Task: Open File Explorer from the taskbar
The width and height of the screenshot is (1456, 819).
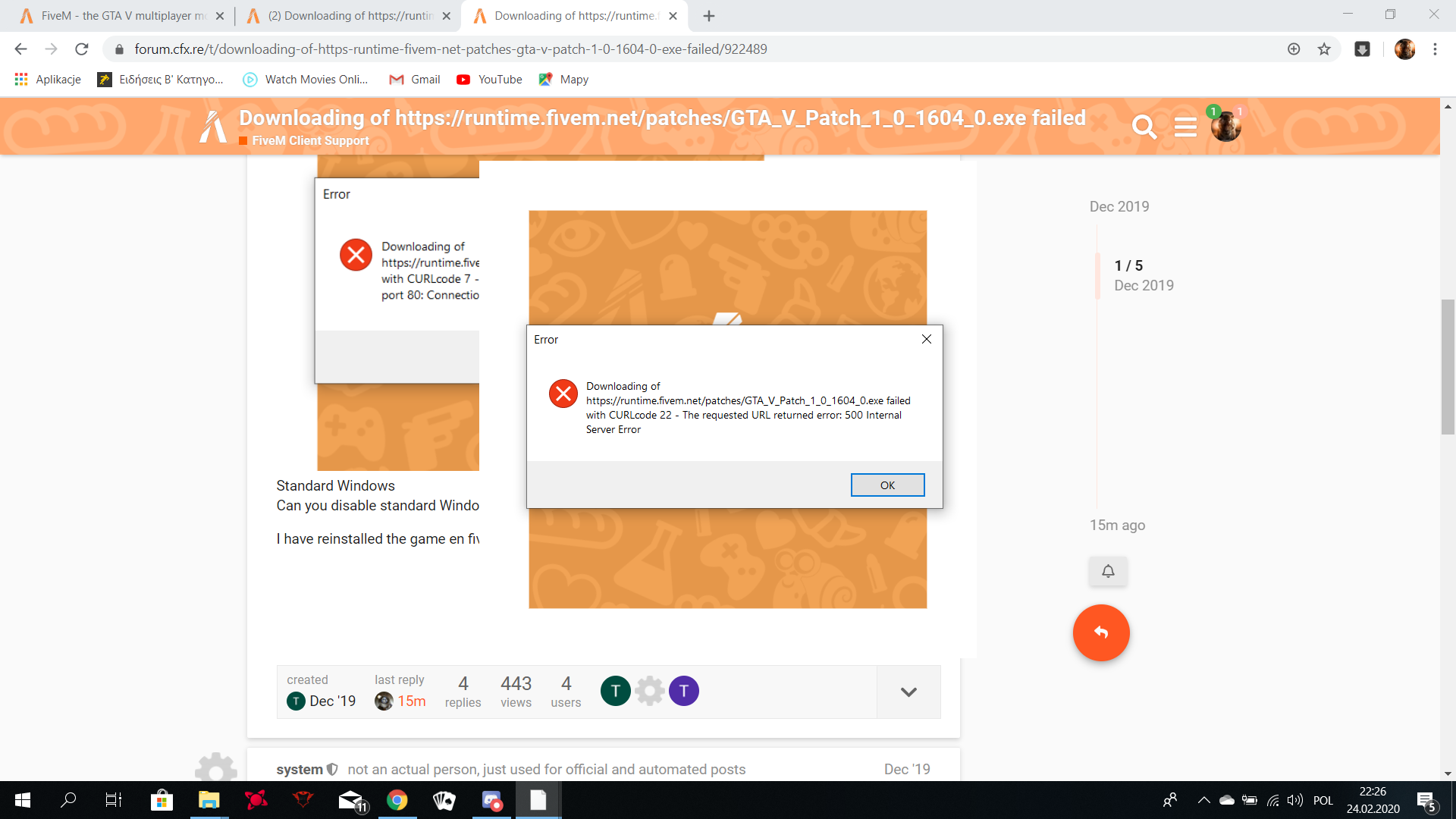Action: click(209, 800)
